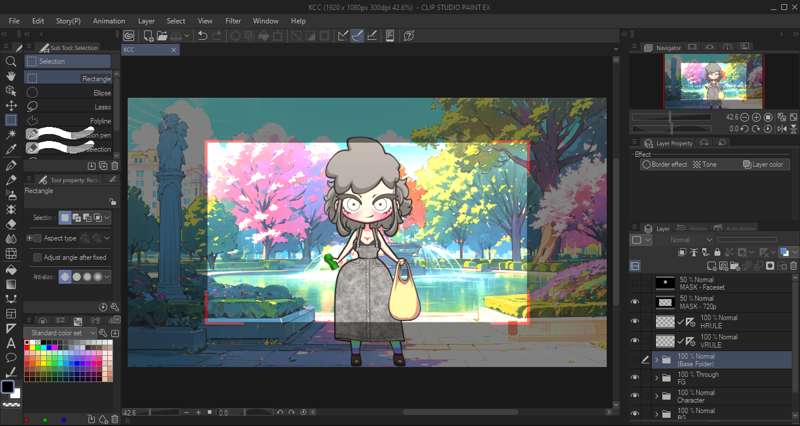
Task: Zoom in in Navigator panel
Action: pyautogui.click(x=757, y=117)
